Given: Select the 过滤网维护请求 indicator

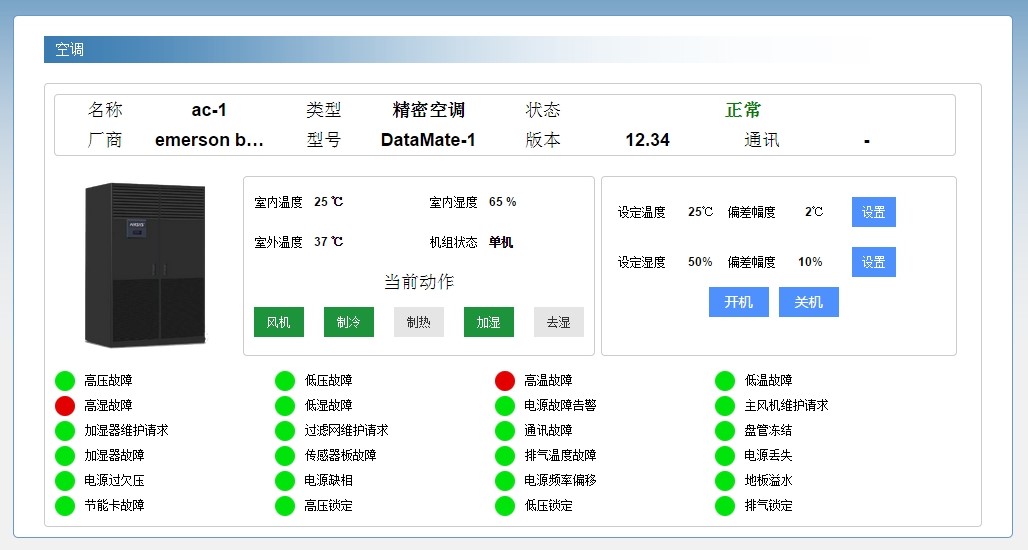Looking at the screenshot, I should click(285, 430).
